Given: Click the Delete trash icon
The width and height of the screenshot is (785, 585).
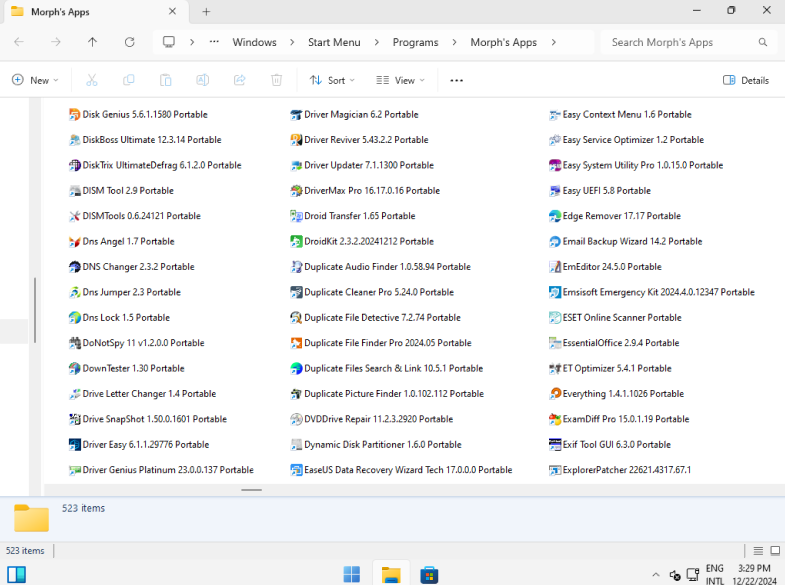Looking at the screenshot, I should click(x=276, y=80).
